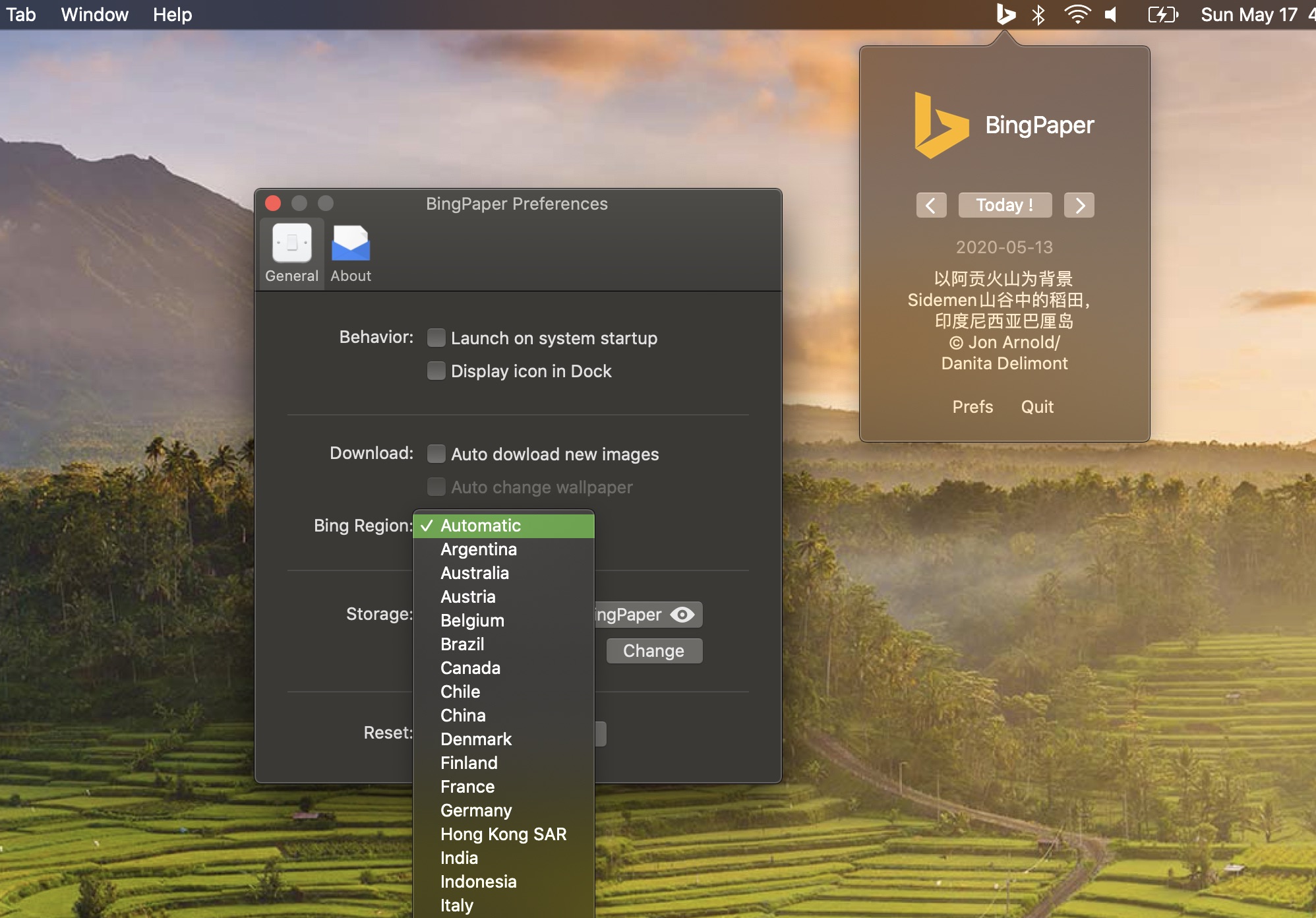Screen dimensions: 1316x918
Task: Show next wallpaper with right arrow
Action: [x=1079, y=205]
